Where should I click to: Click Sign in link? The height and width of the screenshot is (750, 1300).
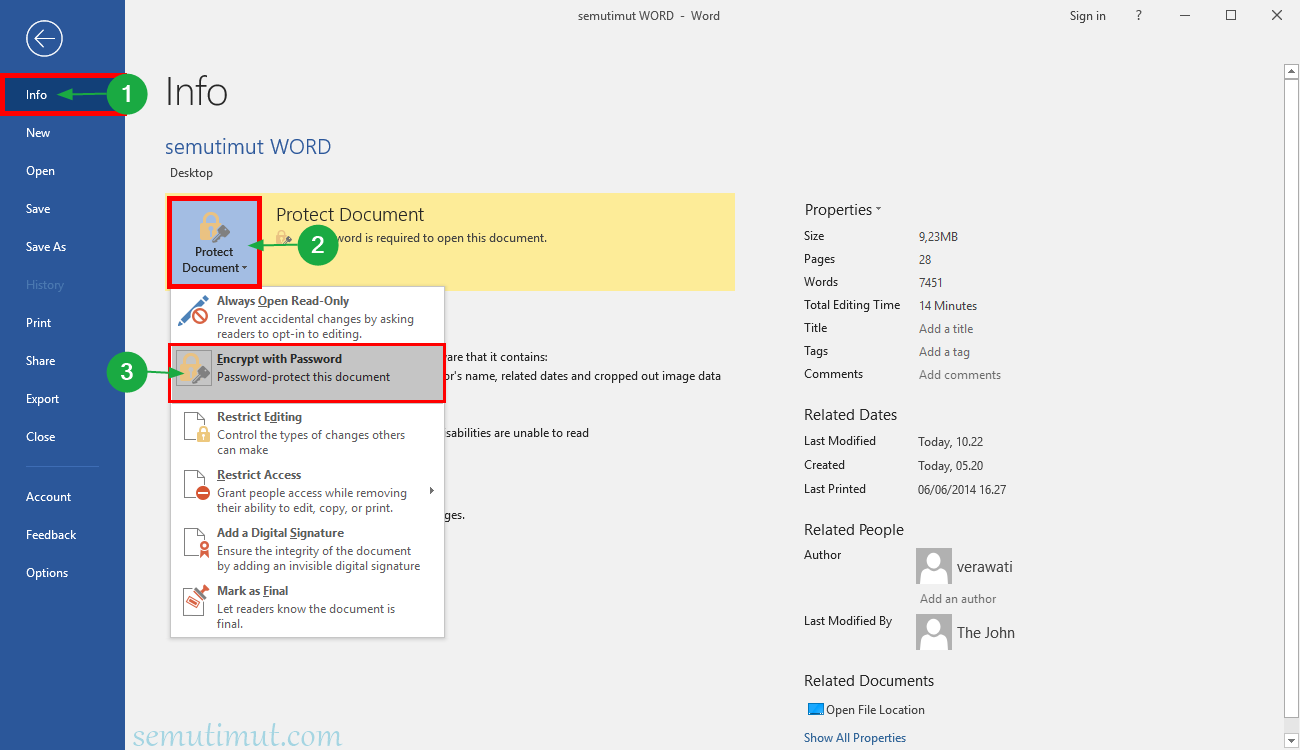1087,16
